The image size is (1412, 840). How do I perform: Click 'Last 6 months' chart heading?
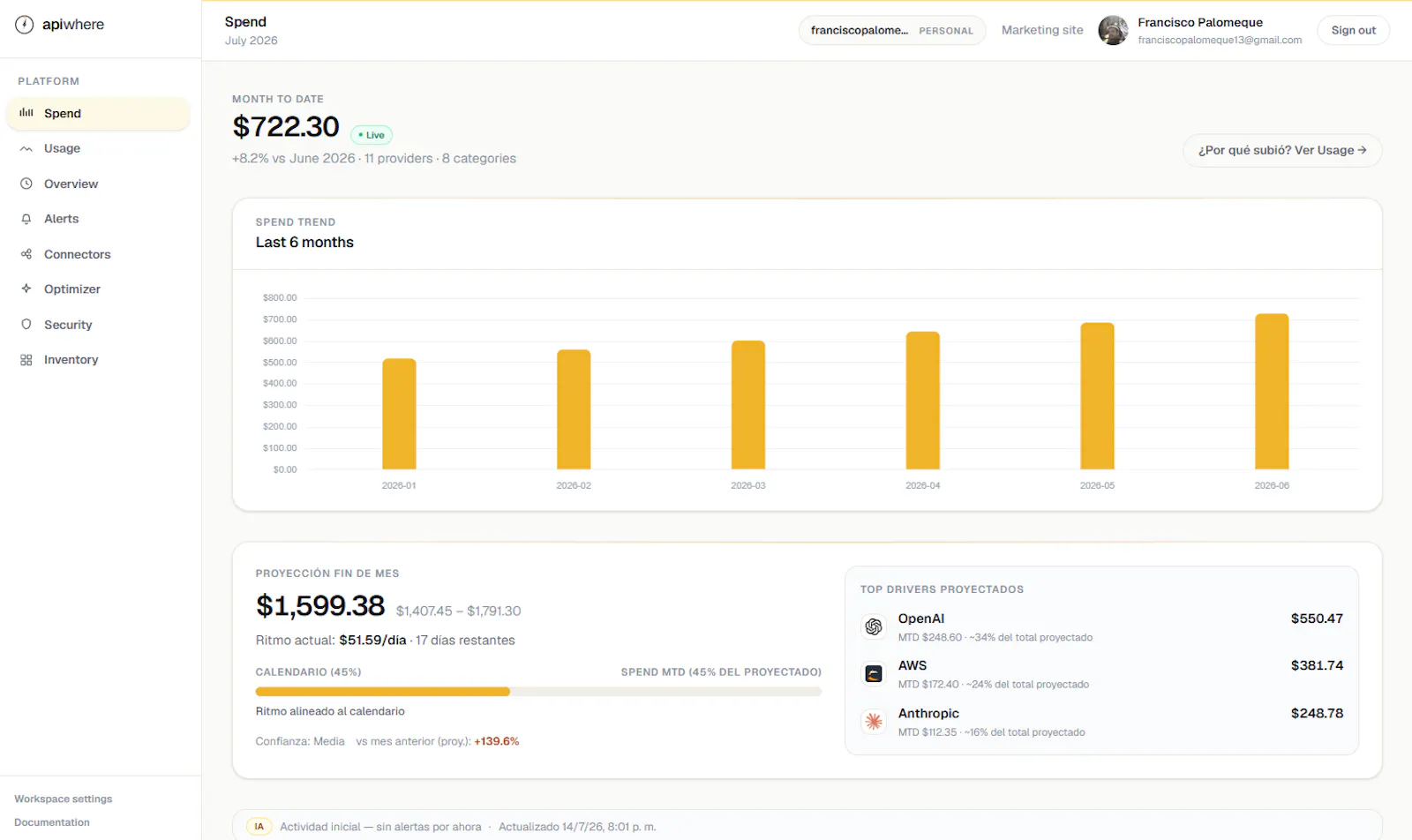tap(304, 243)
